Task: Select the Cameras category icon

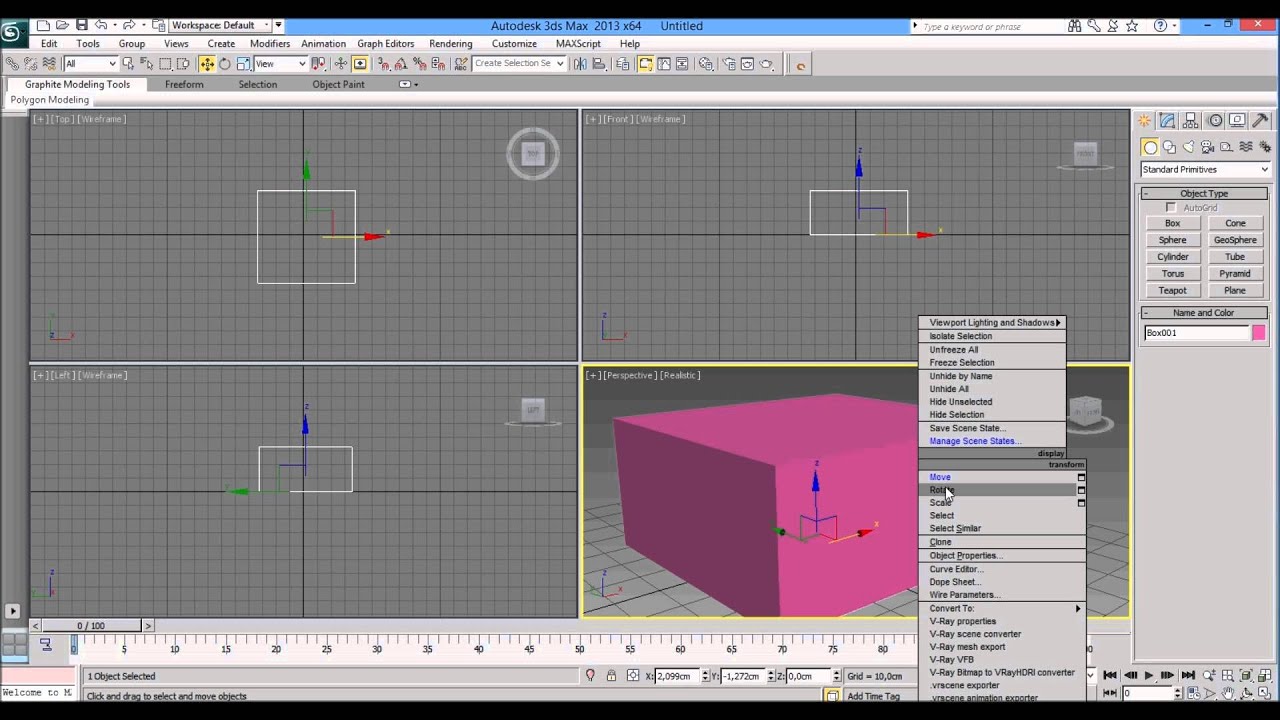Action: pos(1207,147)
